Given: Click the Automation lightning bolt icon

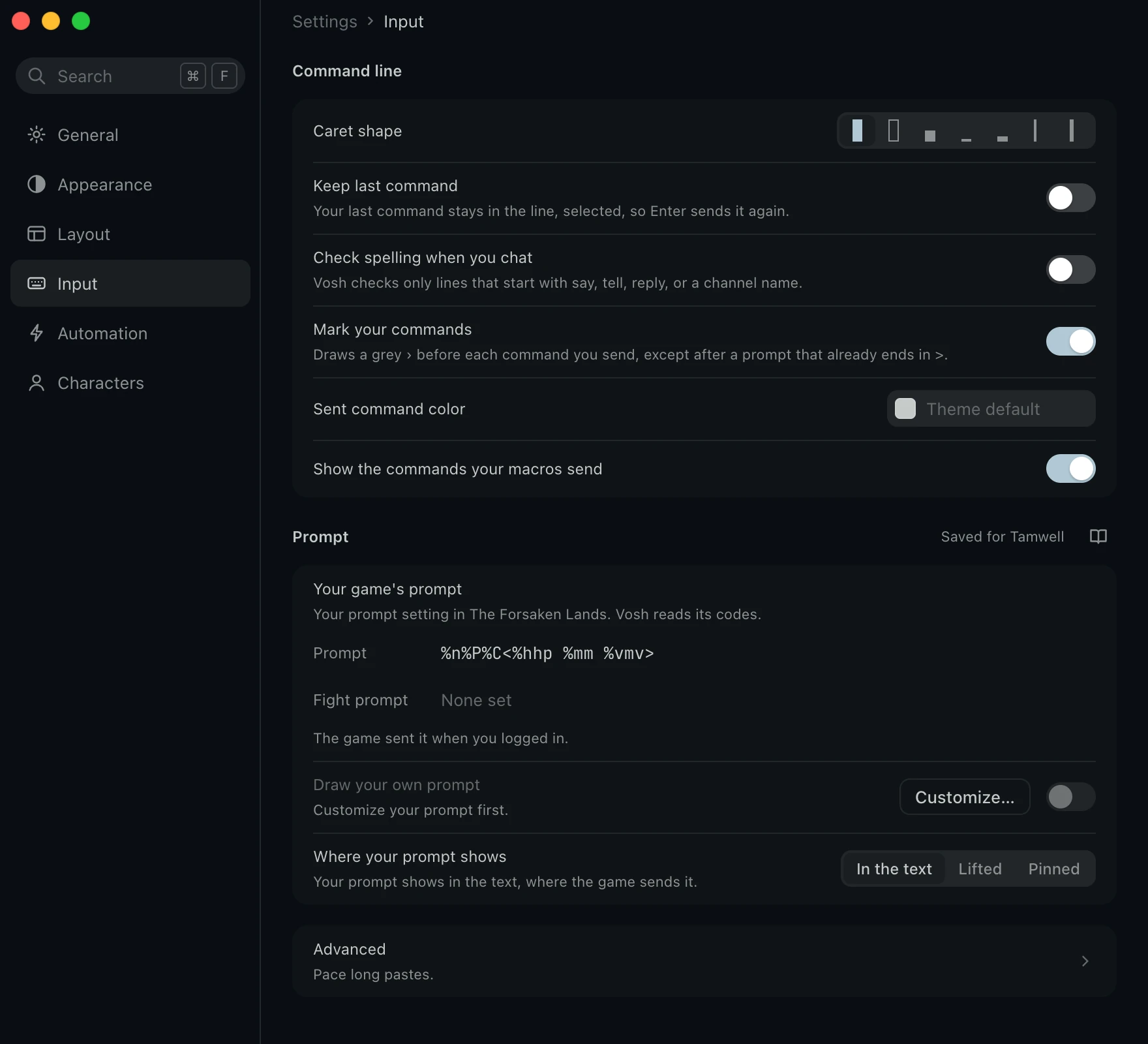Looking at the screenshot, I should coord(37,333).
